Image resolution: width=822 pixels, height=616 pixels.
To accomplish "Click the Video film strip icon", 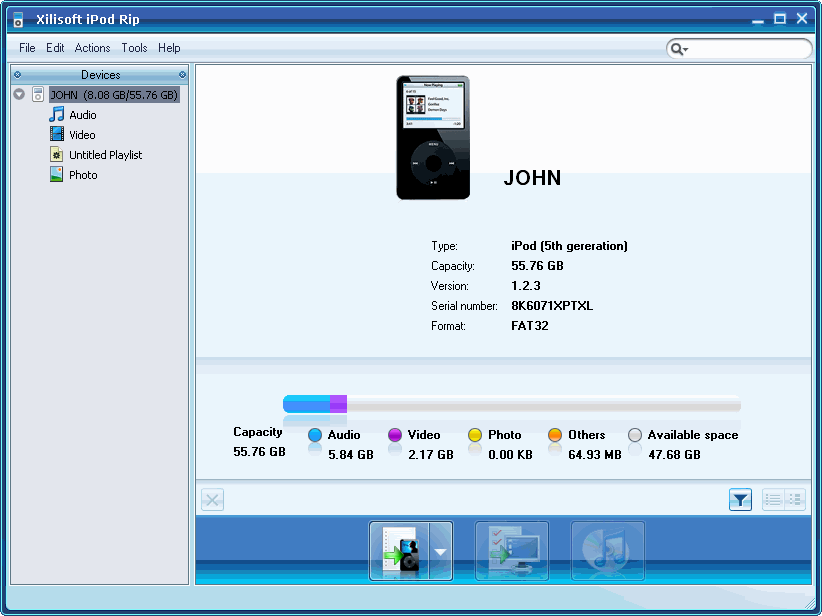I will point(57,134).
